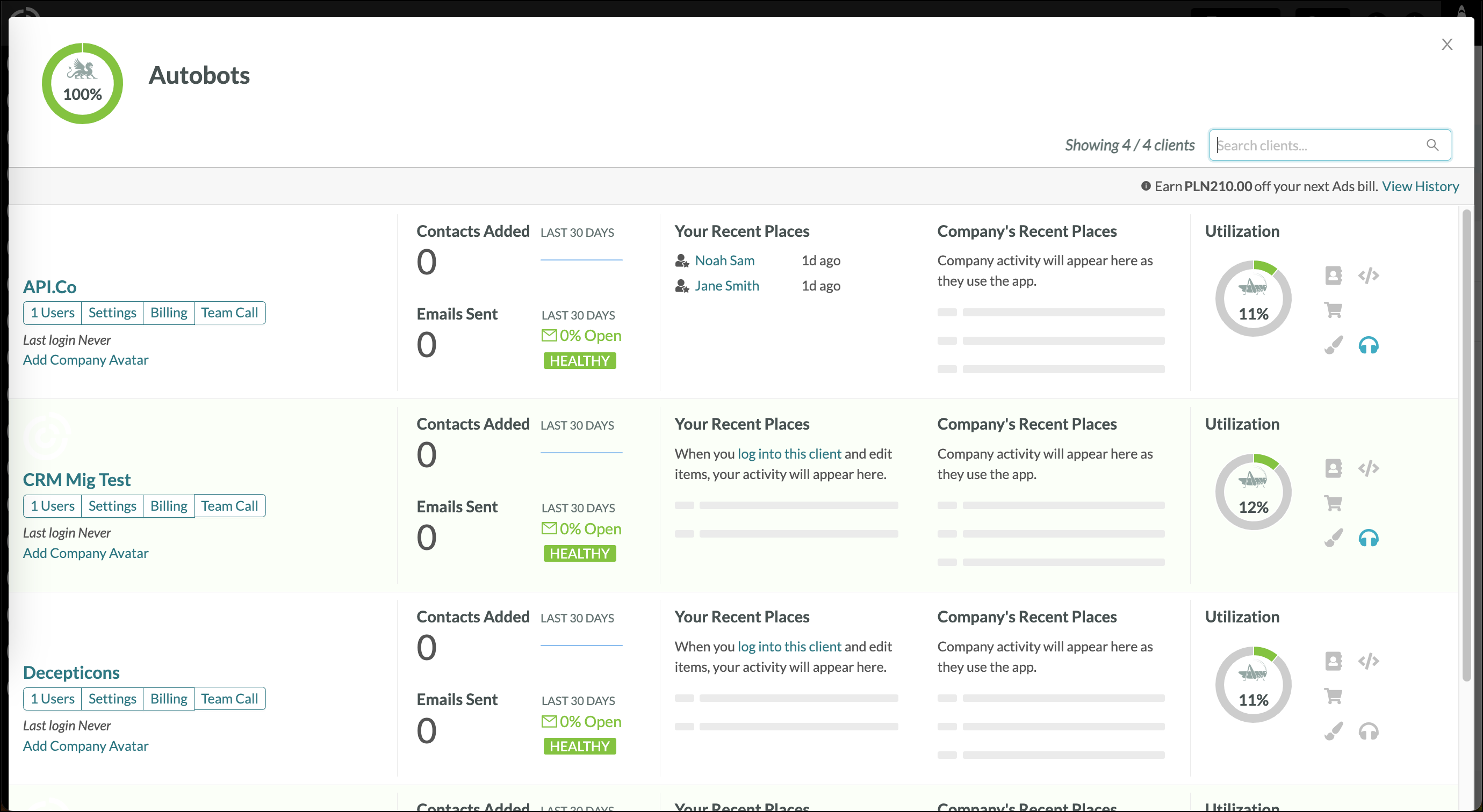Open the View History link
This screenshot has width=1483, height=812.
(x=1420, y=186)
